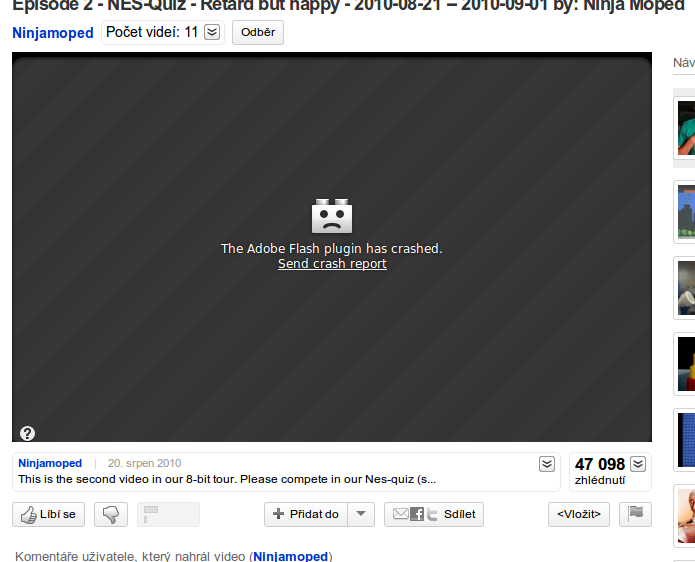Image resolution: width=695 pixels, height=562 pixels.
Task: Open fourth suggested video thumbnail
Action: [x=686, y=364]
